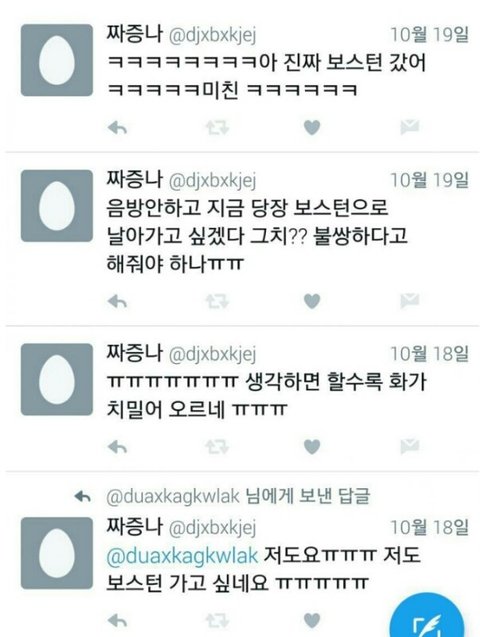The height and width of the screenshot is (637, 480).
Task: Reply to the first tweet dated 10월 19일
Action: (117, 128)
